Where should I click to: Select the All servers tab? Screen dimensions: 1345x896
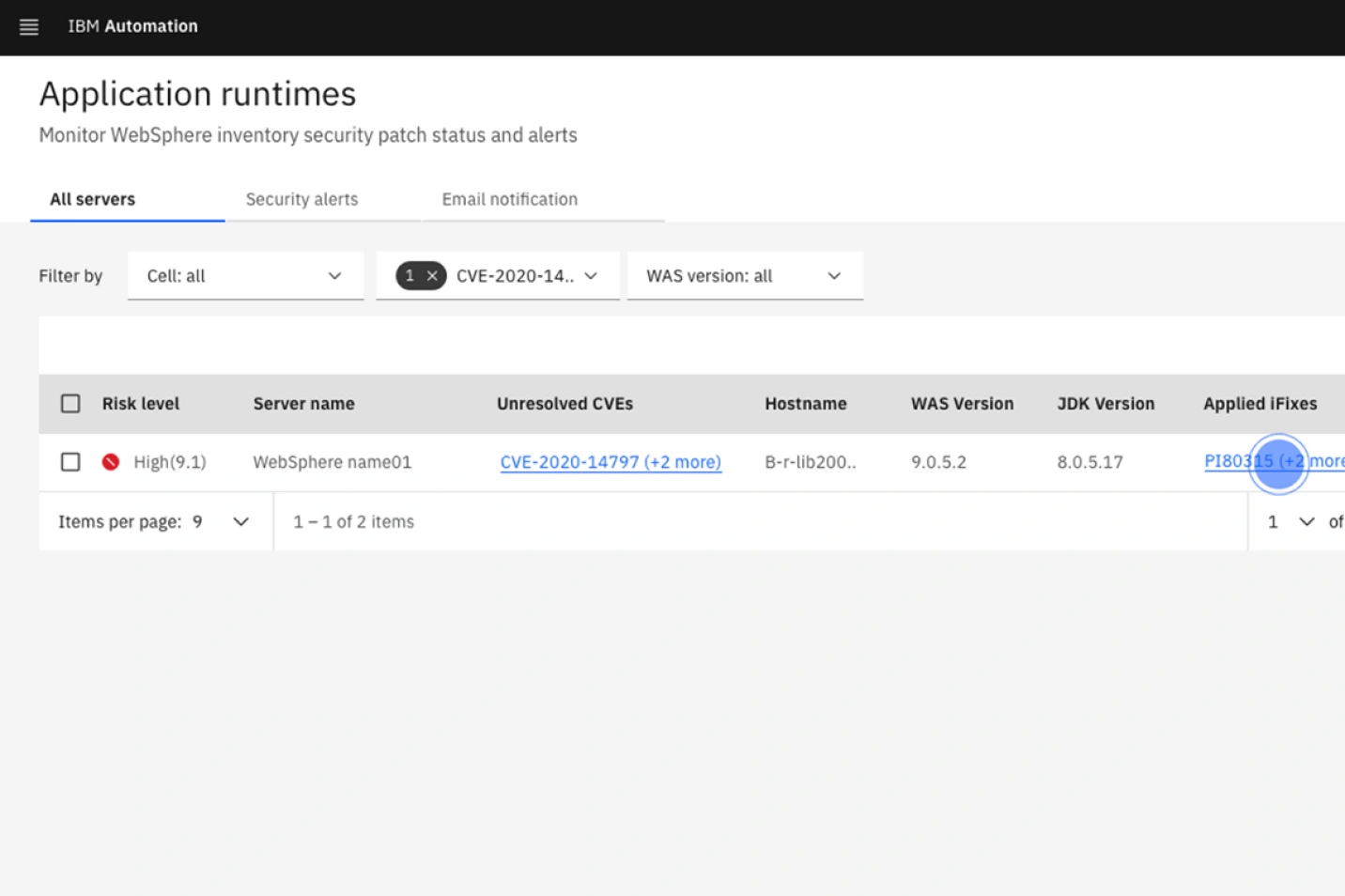click(x=92, y=199)
